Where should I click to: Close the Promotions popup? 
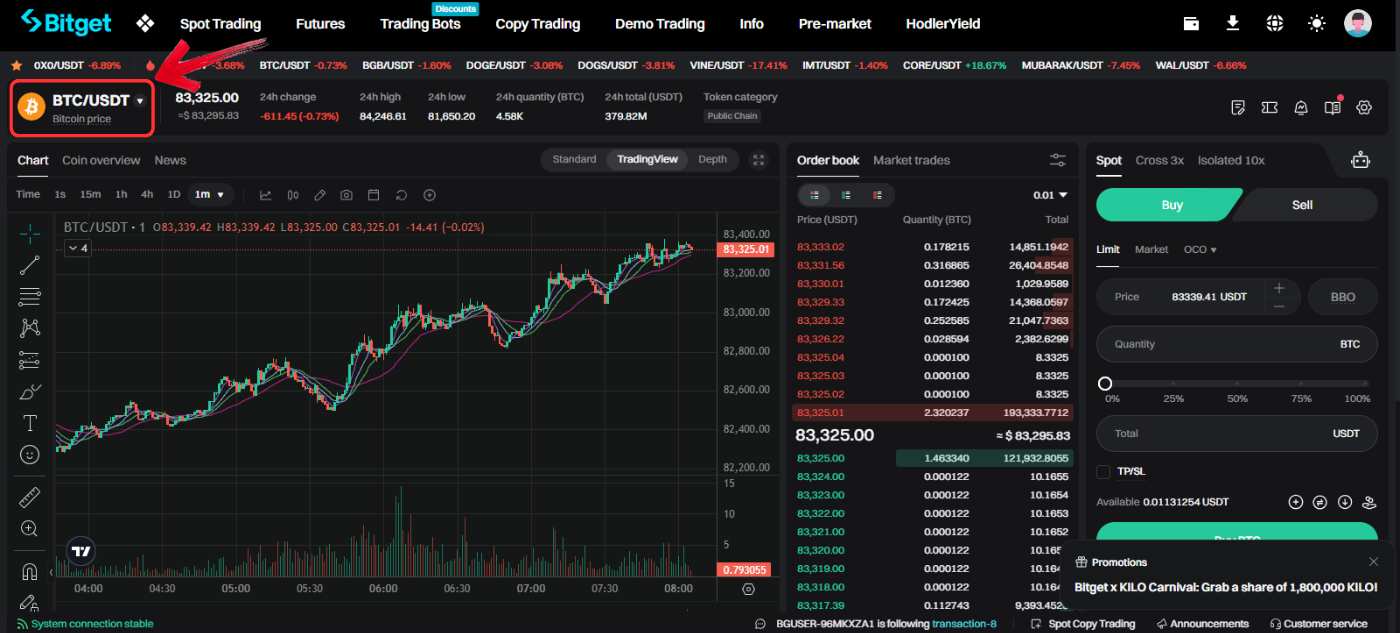1373,562
